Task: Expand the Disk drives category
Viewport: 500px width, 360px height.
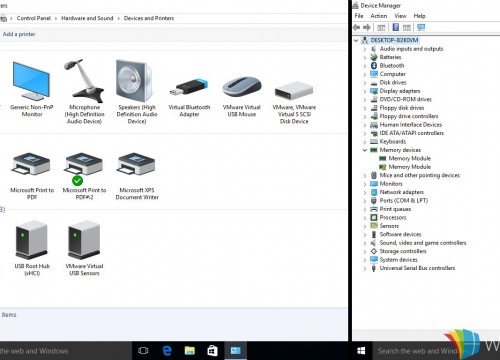Action: [365, 83]
